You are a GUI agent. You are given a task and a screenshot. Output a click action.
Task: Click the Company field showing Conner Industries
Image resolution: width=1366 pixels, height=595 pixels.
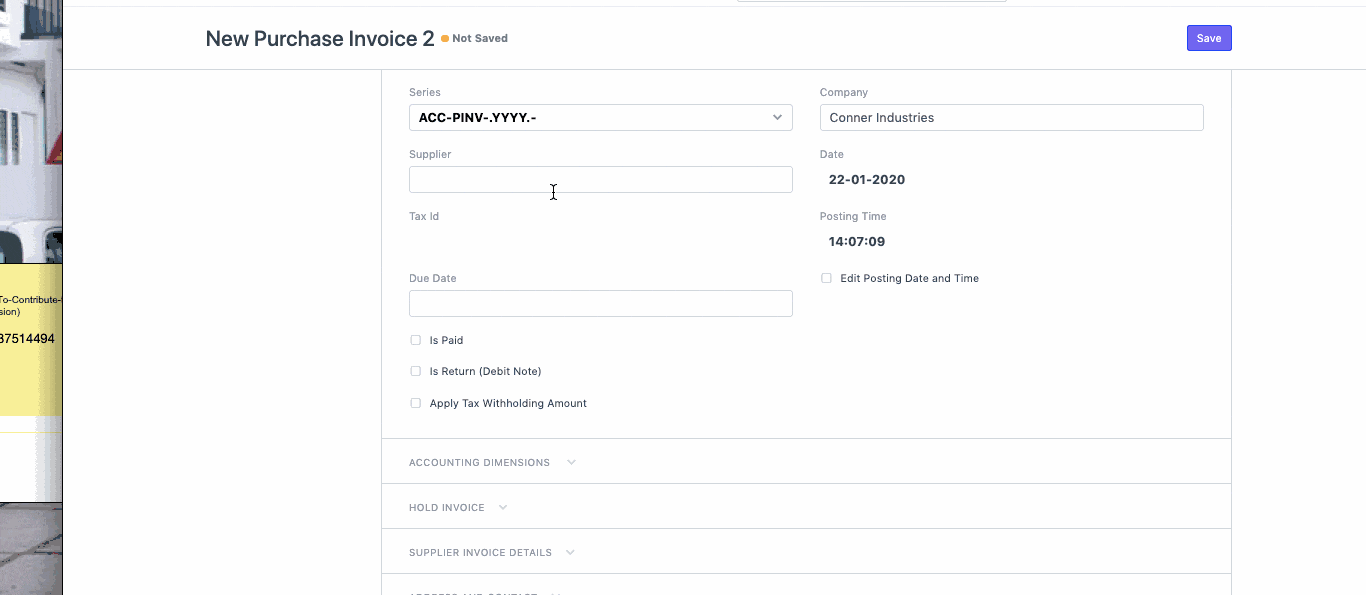pos(1010,118)
